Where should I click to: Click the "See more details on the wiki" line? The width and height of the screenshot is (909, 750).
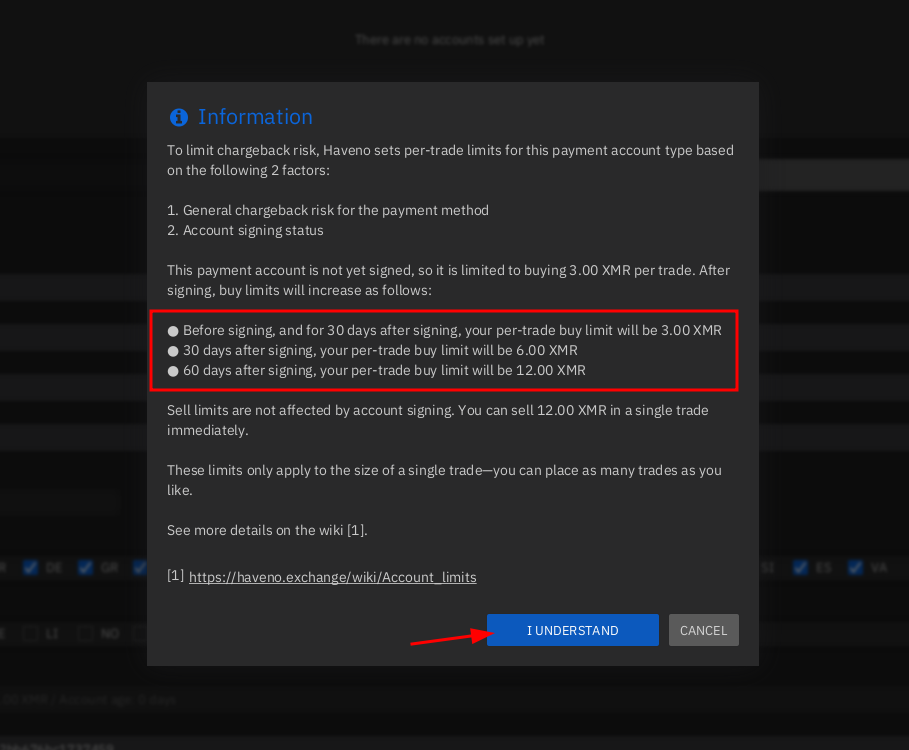click(267, 530)
